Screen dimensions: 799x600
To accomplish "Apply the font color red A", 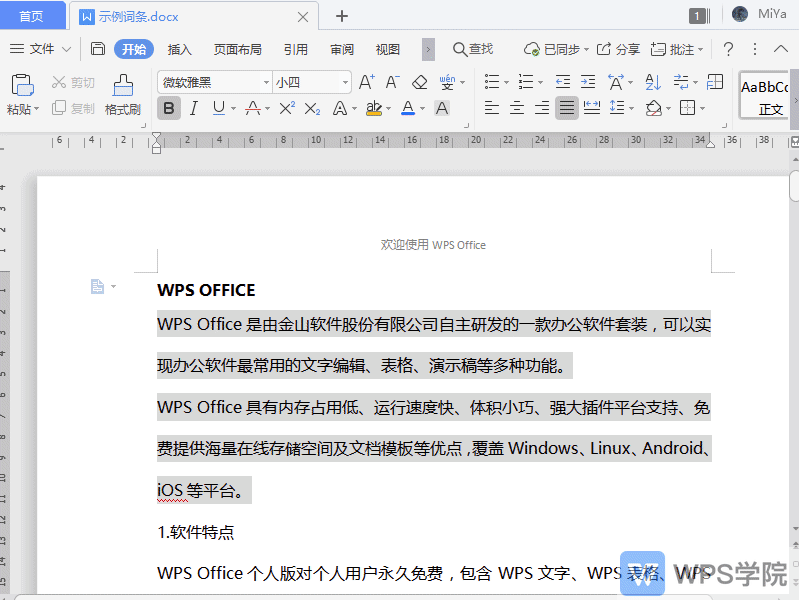I will pyautogui.click(x=253, y=108).
